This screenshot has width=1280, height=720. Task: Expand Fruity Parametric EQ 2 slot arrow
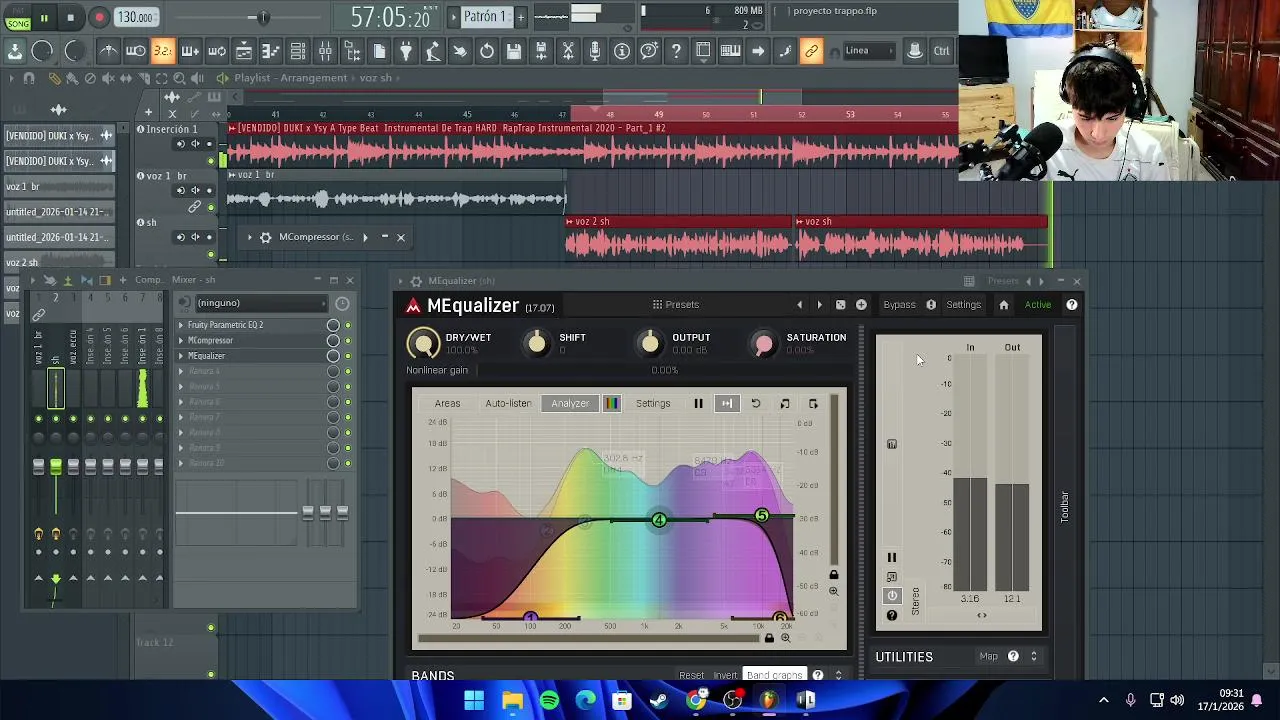tap(181, 325)
